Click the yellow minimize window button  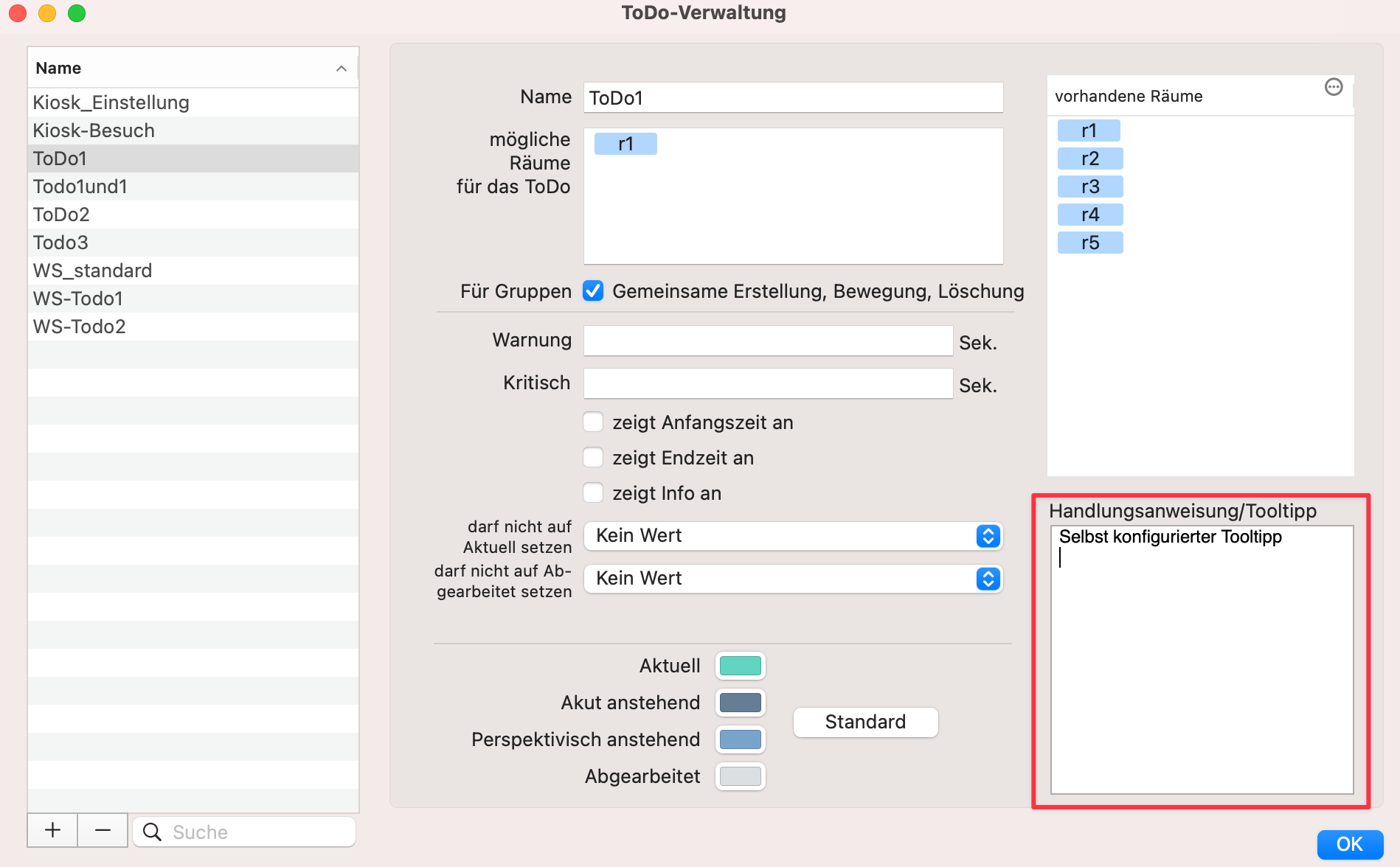(47, 13)
